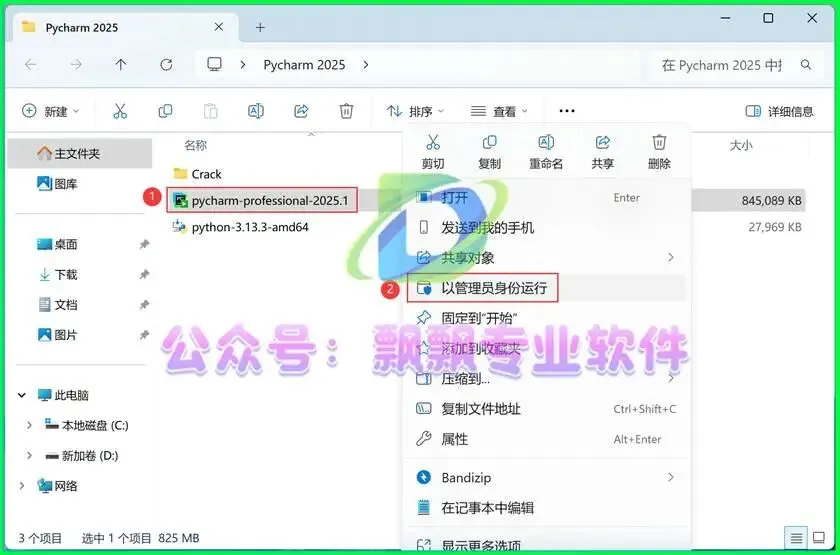Select 发送到我的手机 menu item

pos(548,228)
